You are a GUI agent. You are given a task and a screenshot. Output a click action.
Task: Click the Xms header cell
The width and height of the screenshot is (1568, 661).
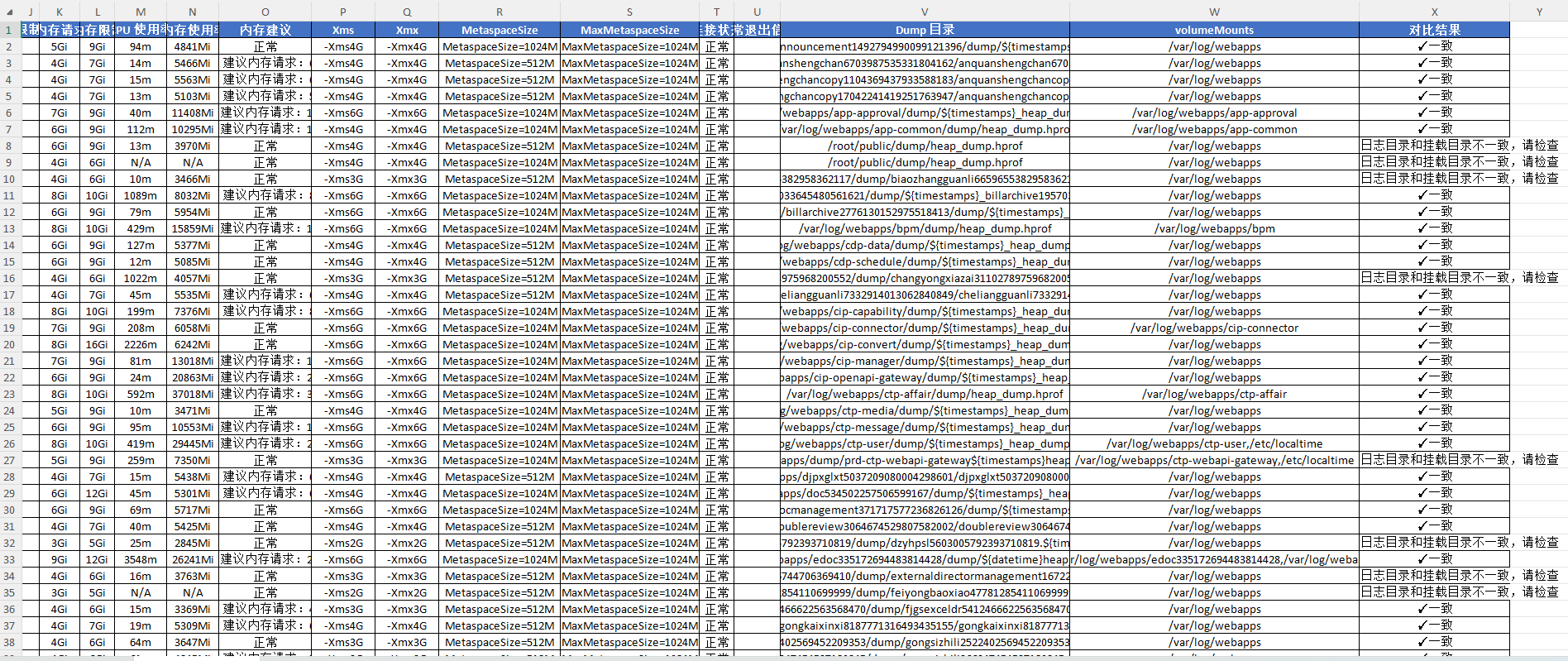point(343,30)
